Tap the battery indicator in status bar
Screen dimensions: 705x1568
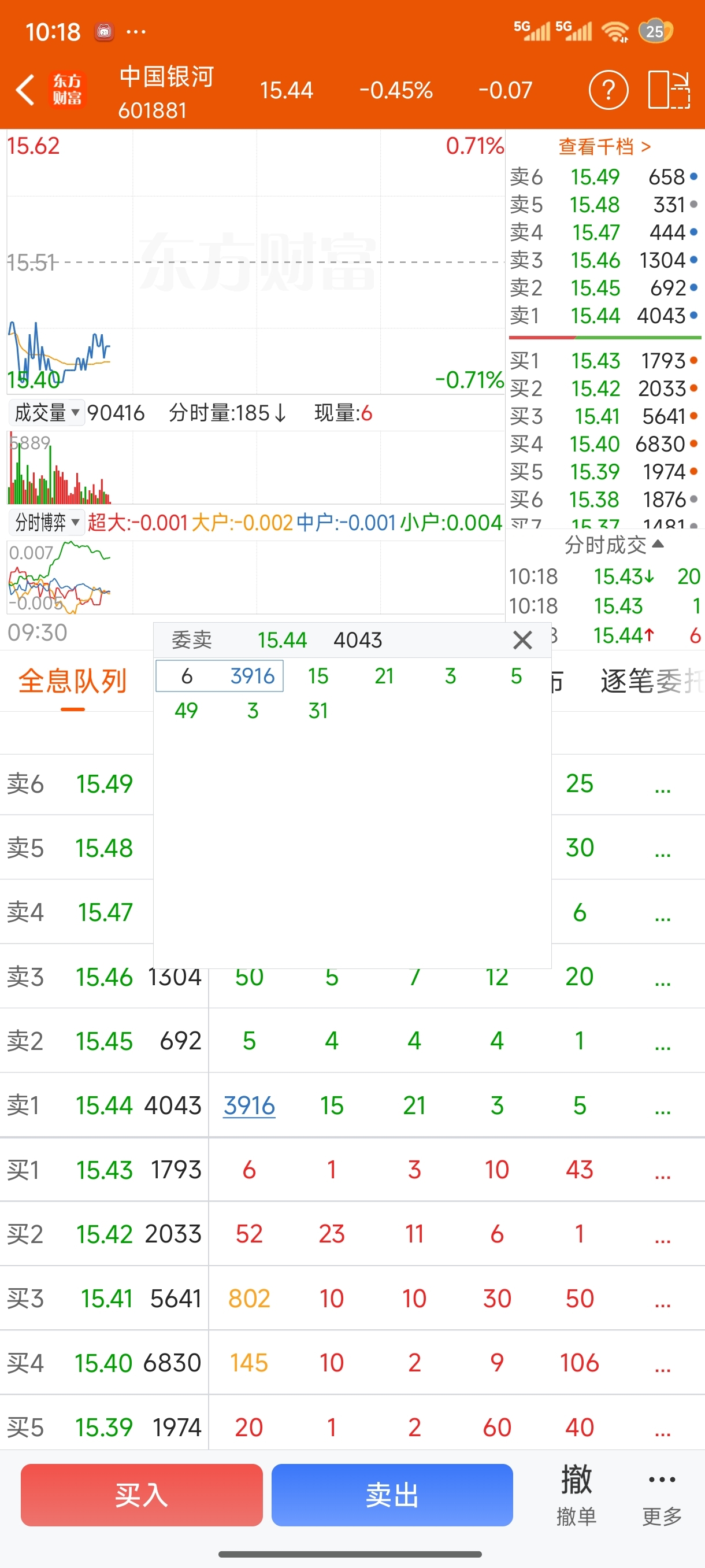coord(656,31)
